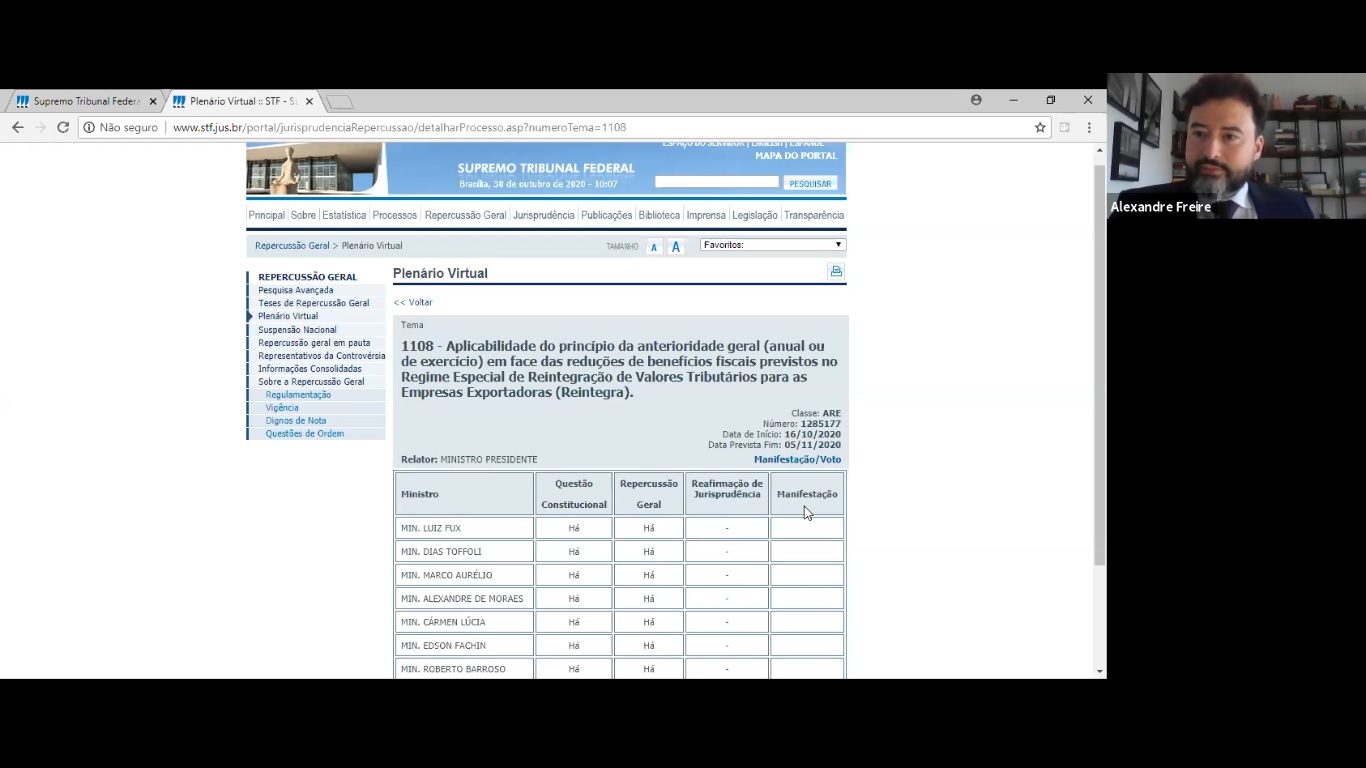Reload the page with refresh icon
1366x768 pixels.
pyautogui.click(x=63, y=128)
